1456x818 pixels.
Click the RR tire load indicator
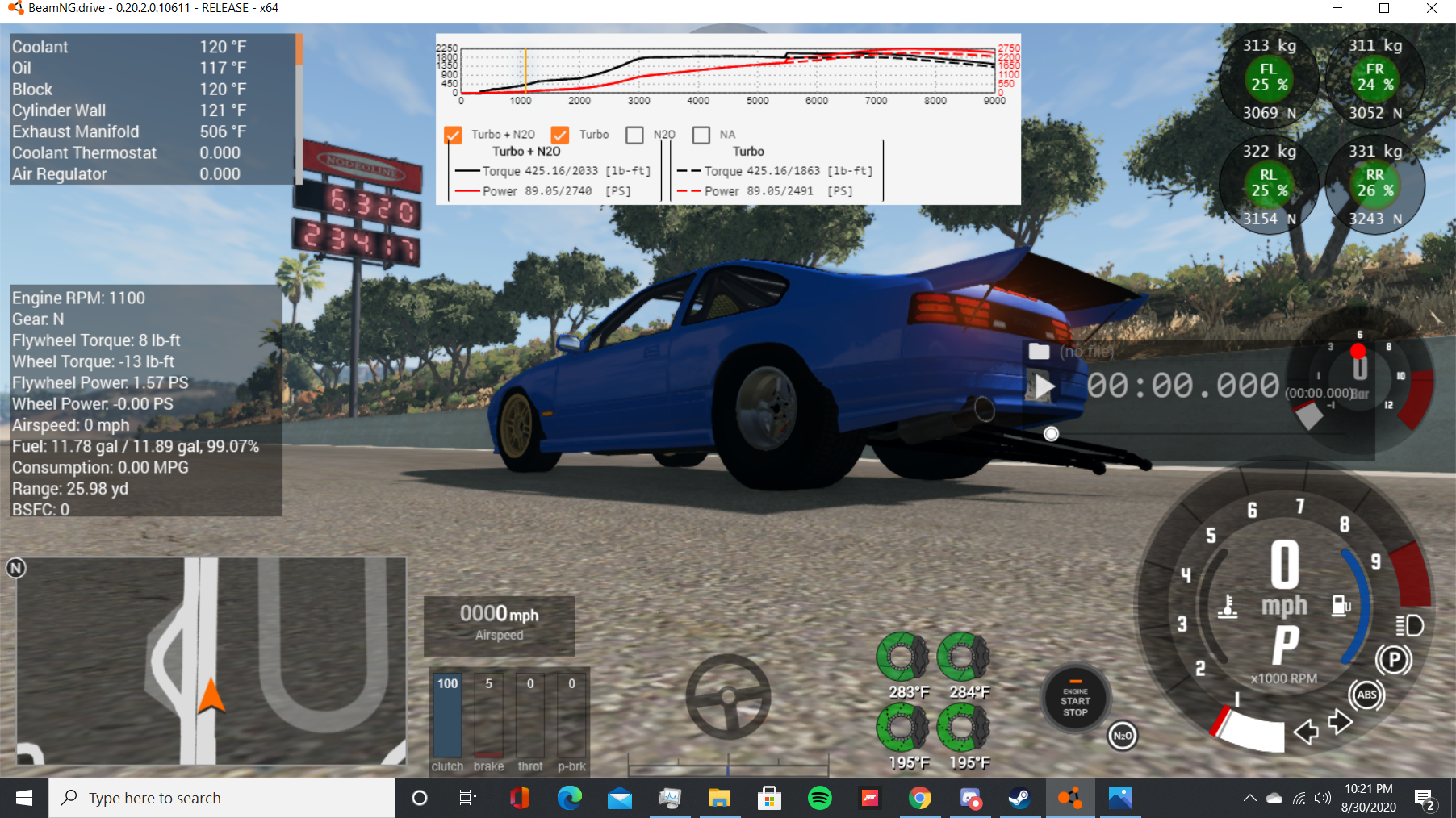point(1375,184)
